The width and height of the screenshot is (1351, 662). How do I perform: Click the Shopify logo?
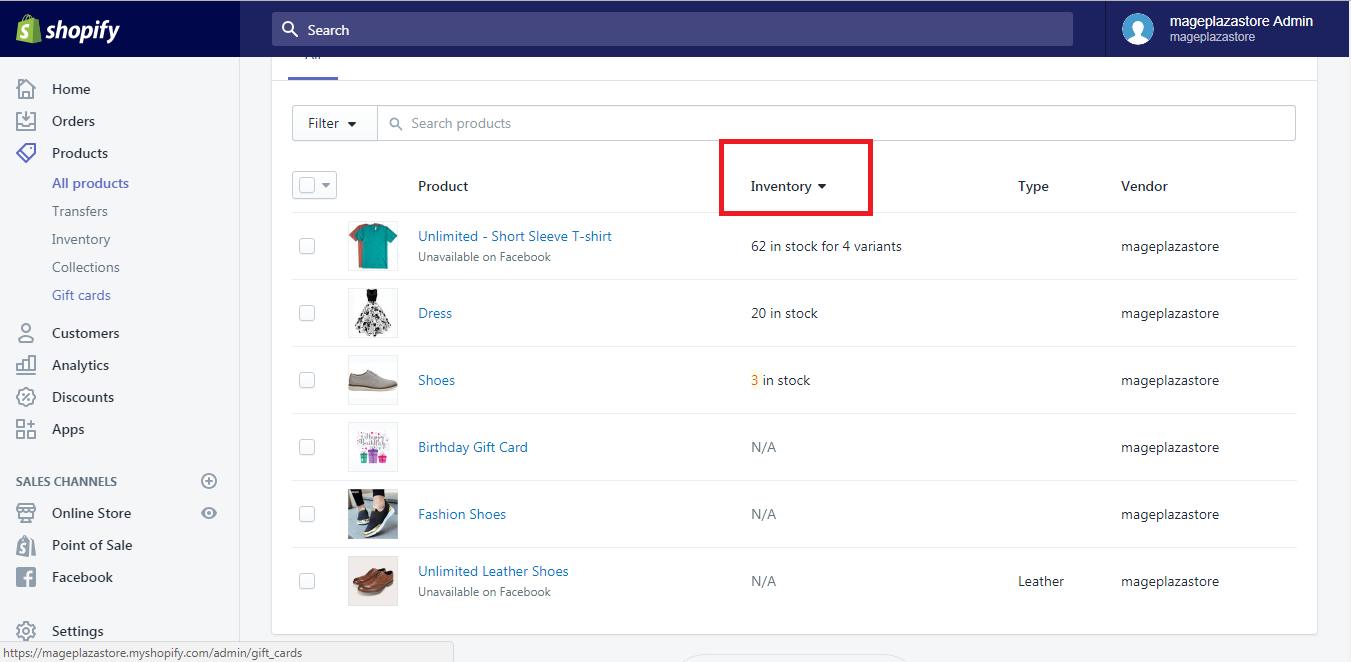(x=67, y=30)
